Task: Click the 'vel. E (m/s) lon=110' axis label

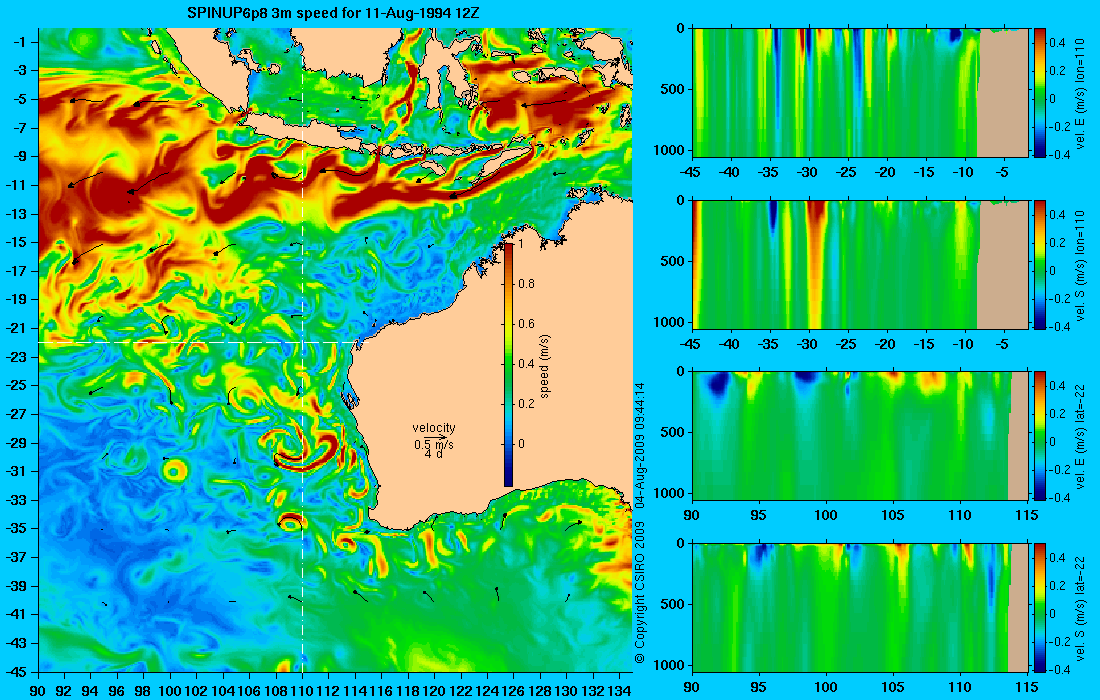Action: [1081, 93]
